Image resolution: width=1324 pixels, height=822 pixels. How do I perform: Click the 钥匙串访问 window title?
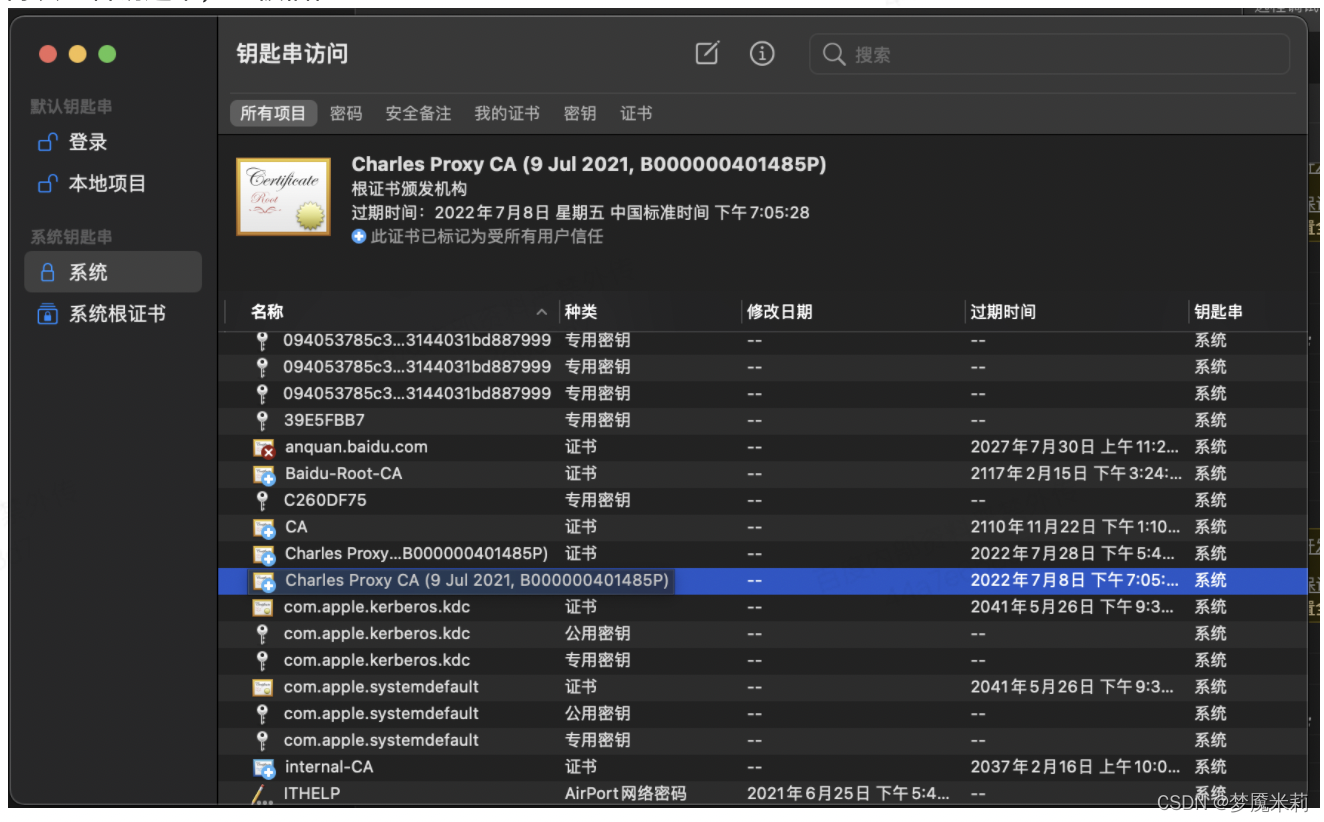(x=292, y=54)
